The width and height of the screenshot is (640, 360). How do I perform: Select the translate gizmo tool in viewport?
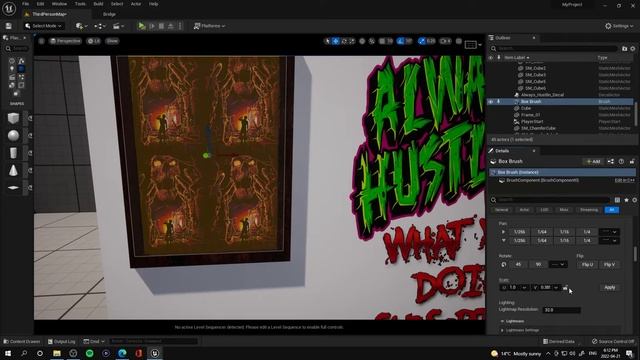pyautogui.click(x=336, y=41)
